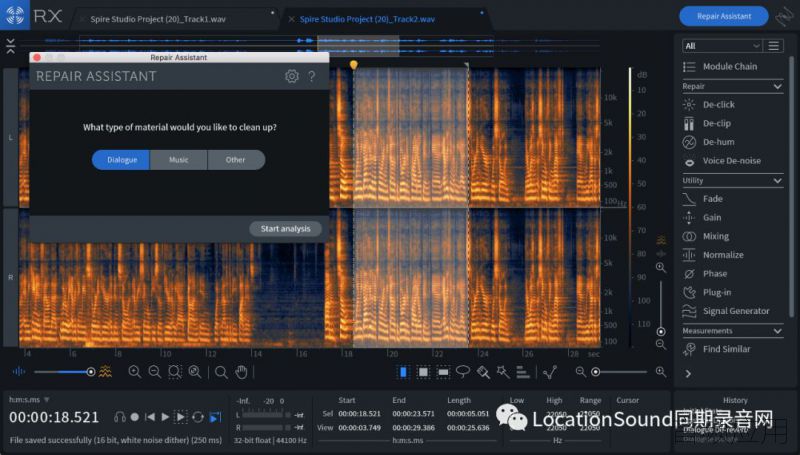Viewport: 800px width, 455px height.
Task: Open the Phase utility
Action: pyautogui.click(x=715, y=274)
